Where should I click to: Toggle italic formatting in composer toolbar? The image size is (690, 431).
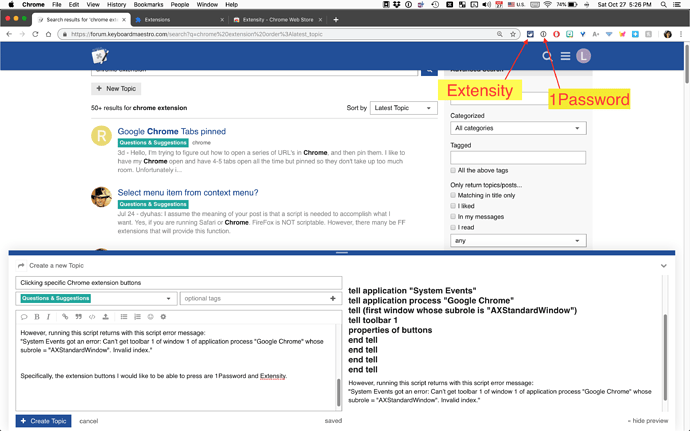pos(48,317)
